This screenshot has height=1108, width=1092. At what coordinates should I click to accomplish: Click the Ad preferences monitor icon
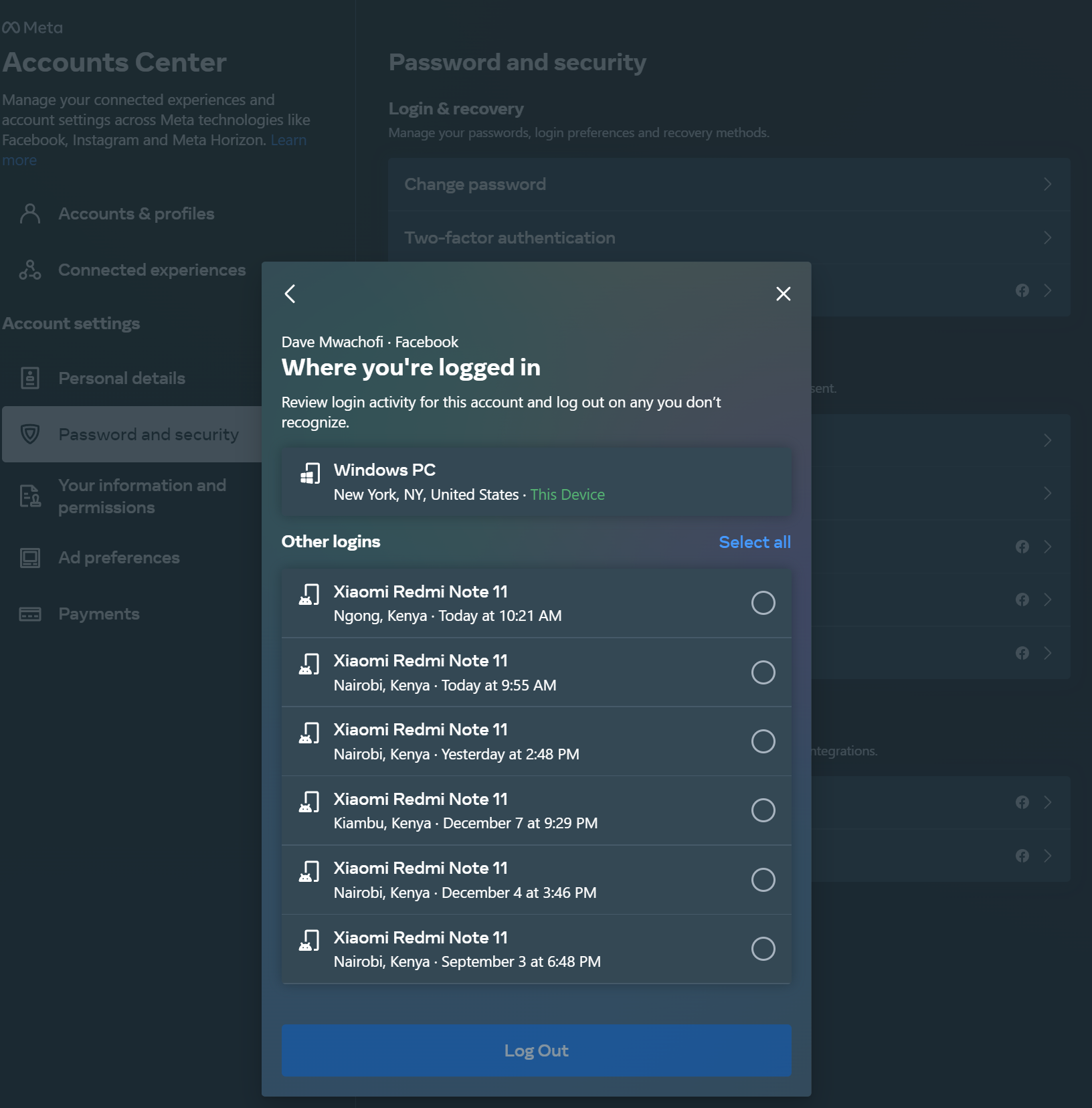(x=30, y=557)
